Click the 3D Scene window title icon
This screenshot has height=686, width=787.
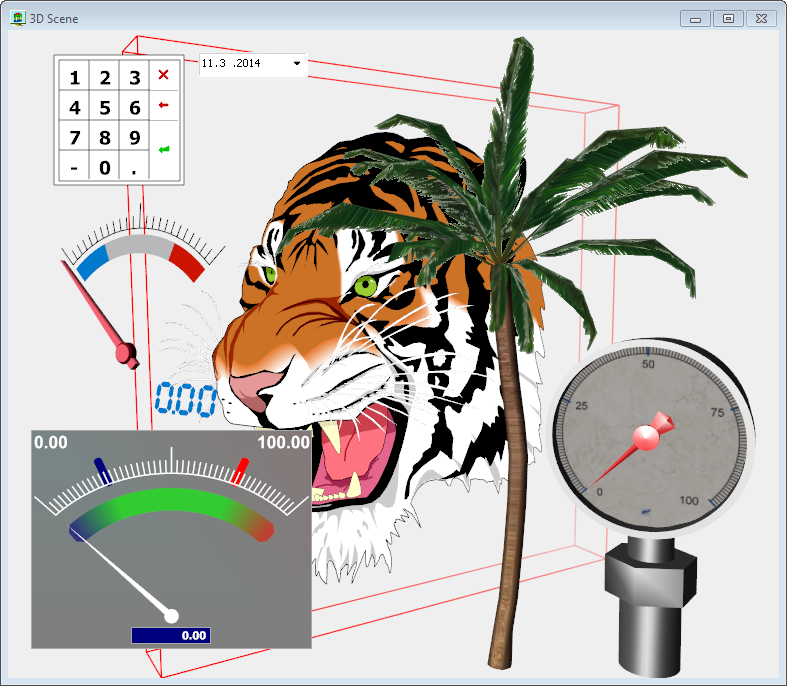[x=17, y=18]
